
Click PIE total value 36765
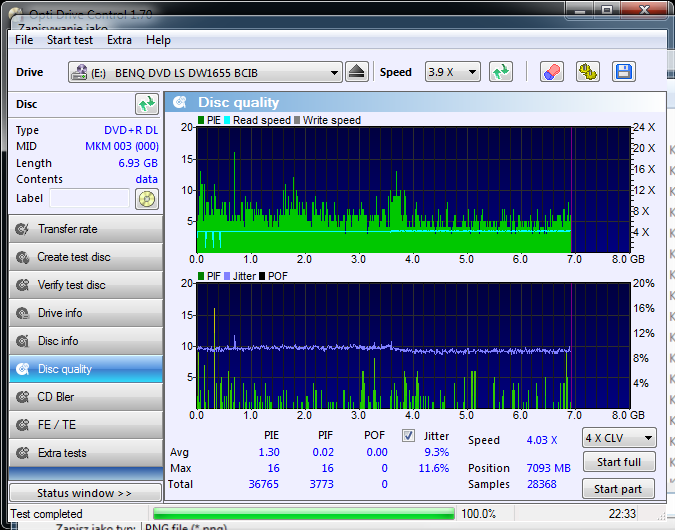click(263, 484)
